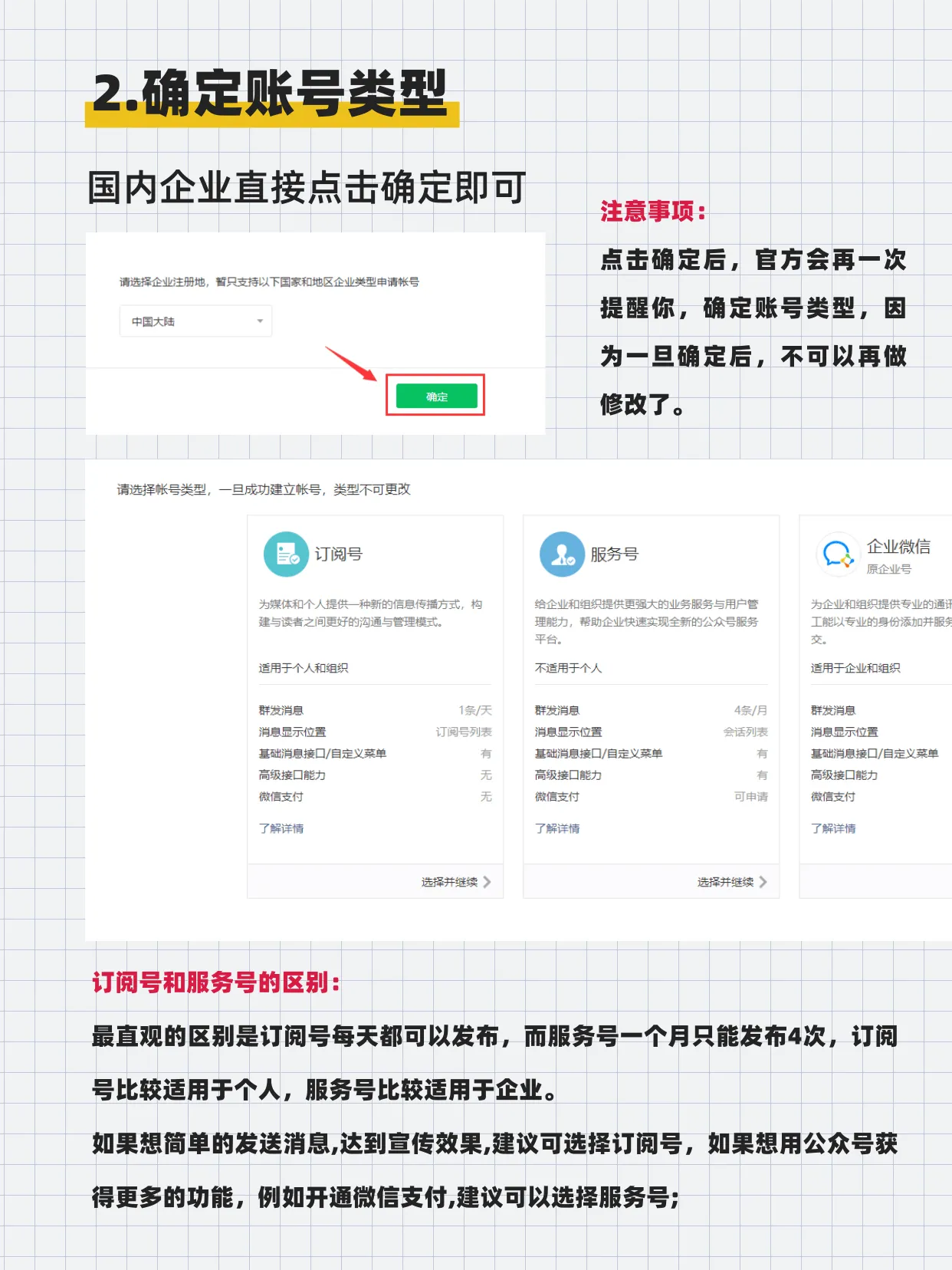This screenshot has width=952, height=1270.
Task: Click 高级接口能力 row in 服务号 card
Action: pos(652,775)
